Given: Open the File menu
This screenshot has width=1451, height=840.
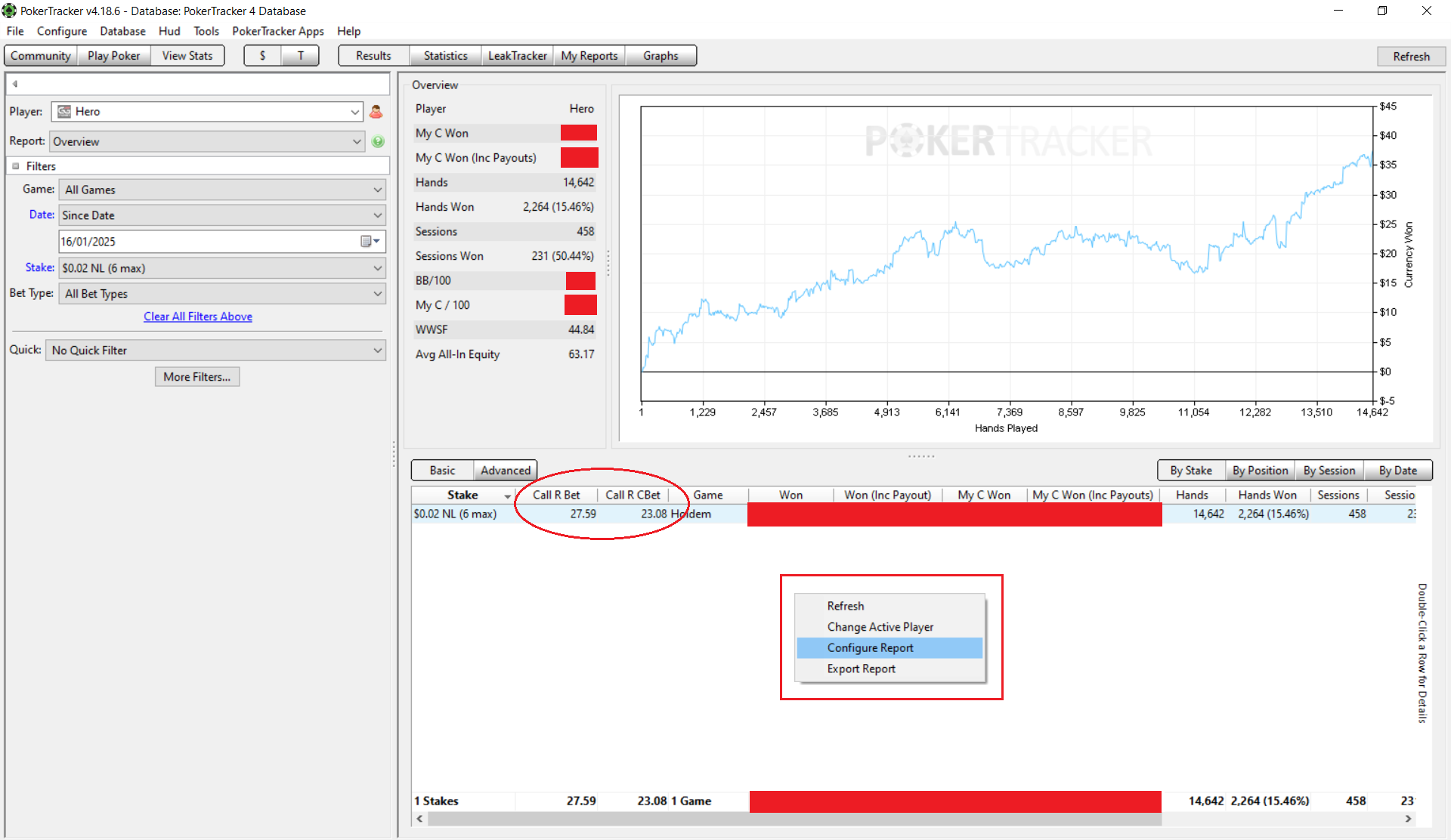Looking at the screenshot, I should coord(15,31).
